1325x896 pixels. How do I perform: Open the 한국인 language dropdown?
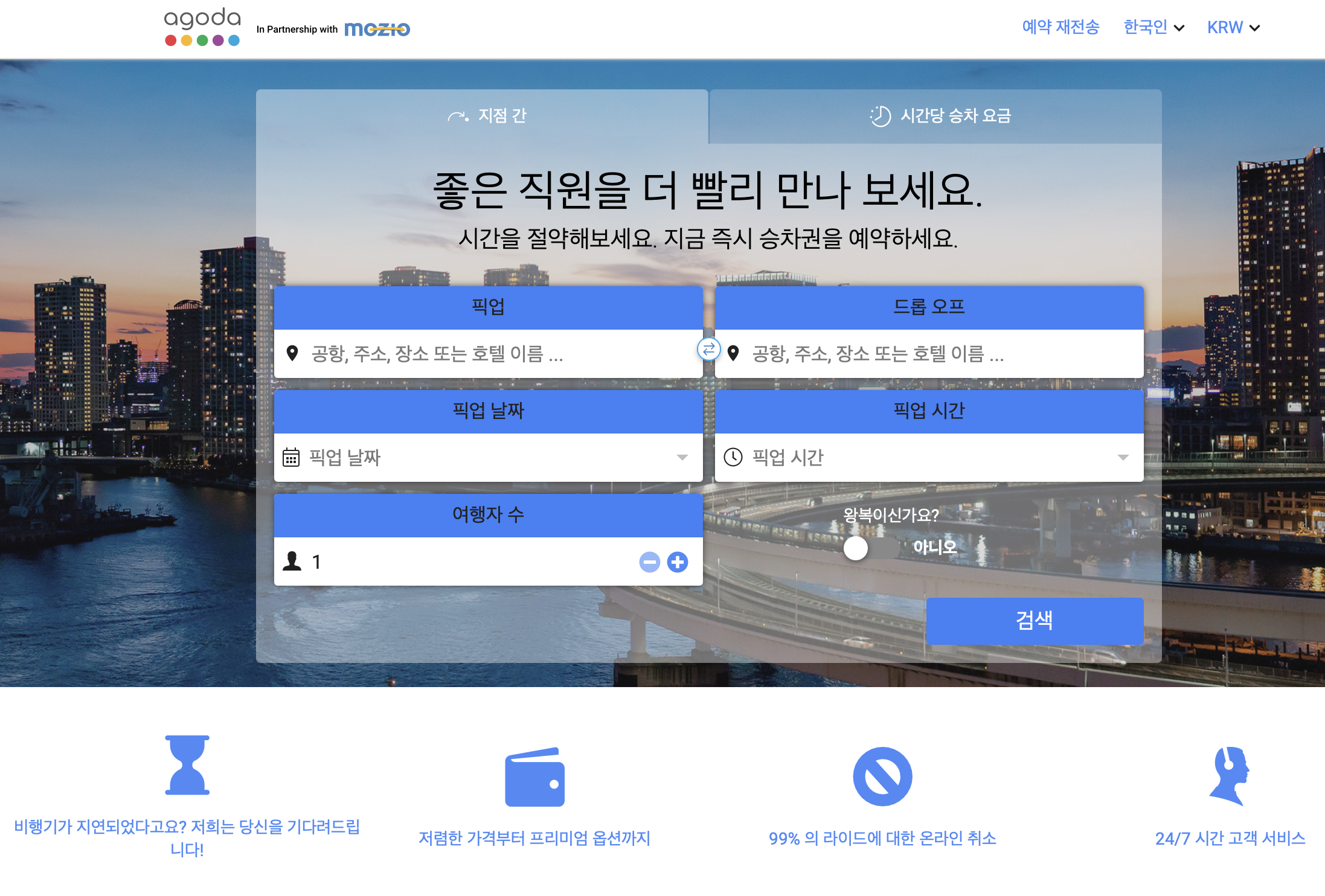pos(1153,27)
